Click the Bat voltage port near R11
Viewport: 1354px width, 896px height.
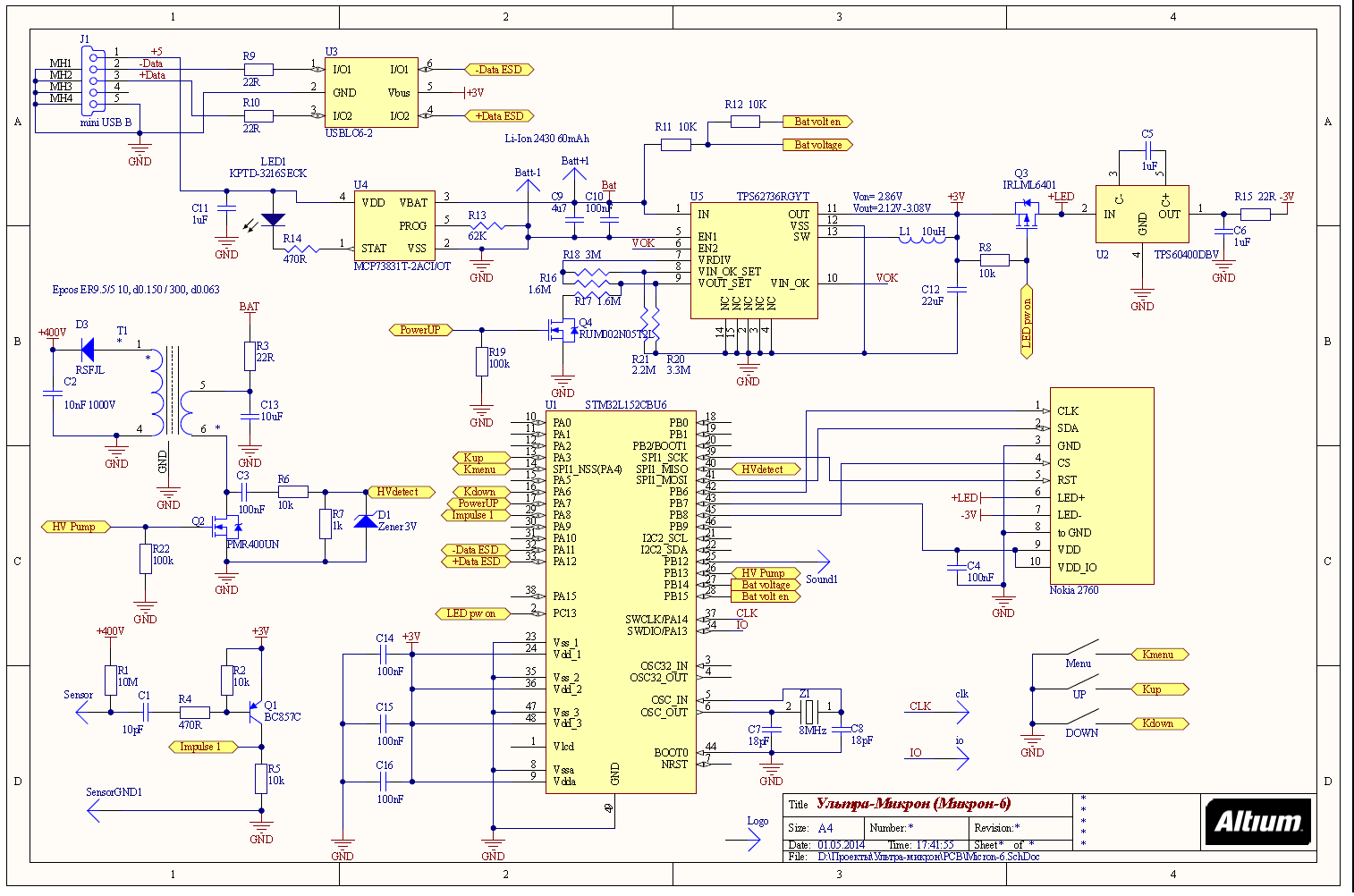[x=817, y=145]
